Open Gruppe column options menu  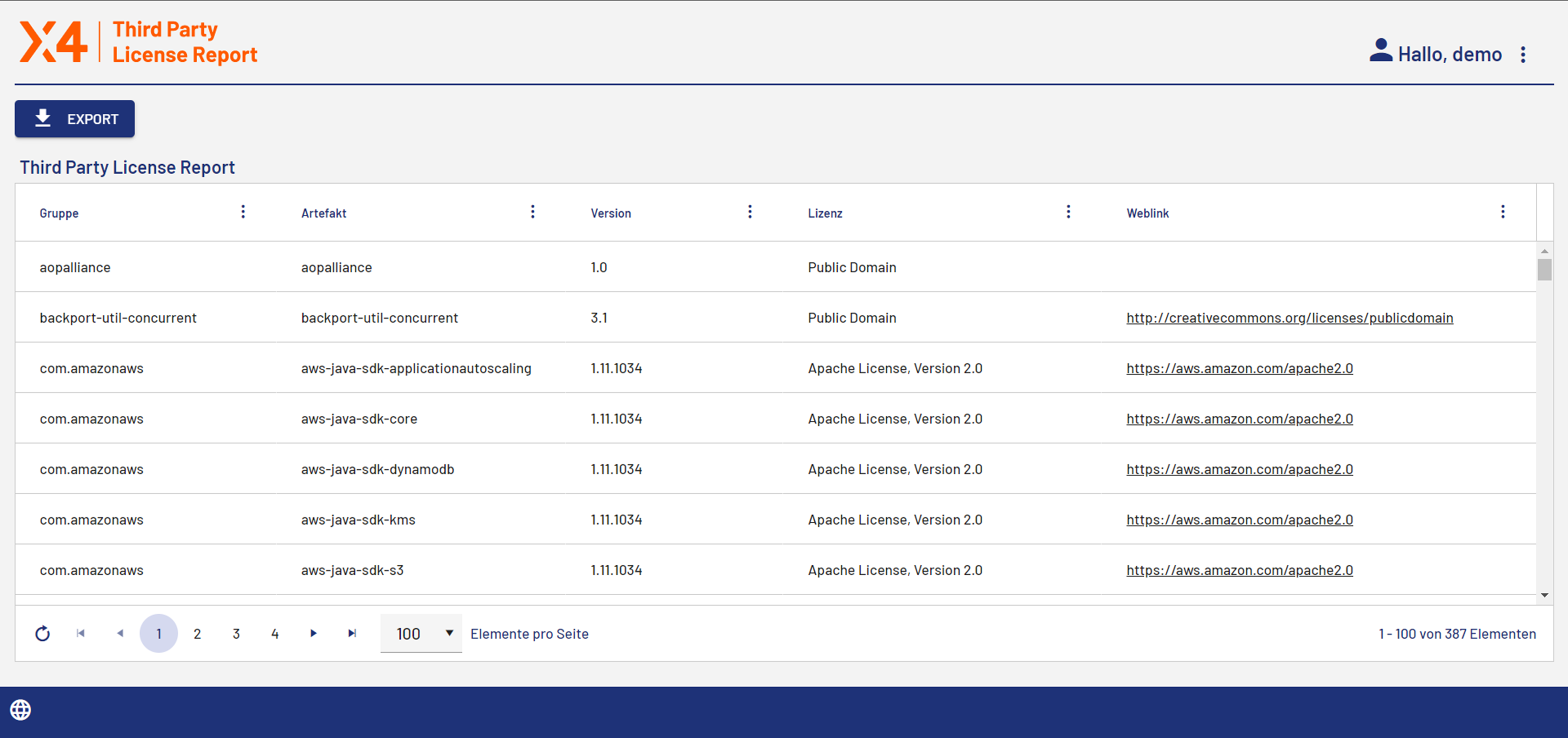click(x=243, y=212)
